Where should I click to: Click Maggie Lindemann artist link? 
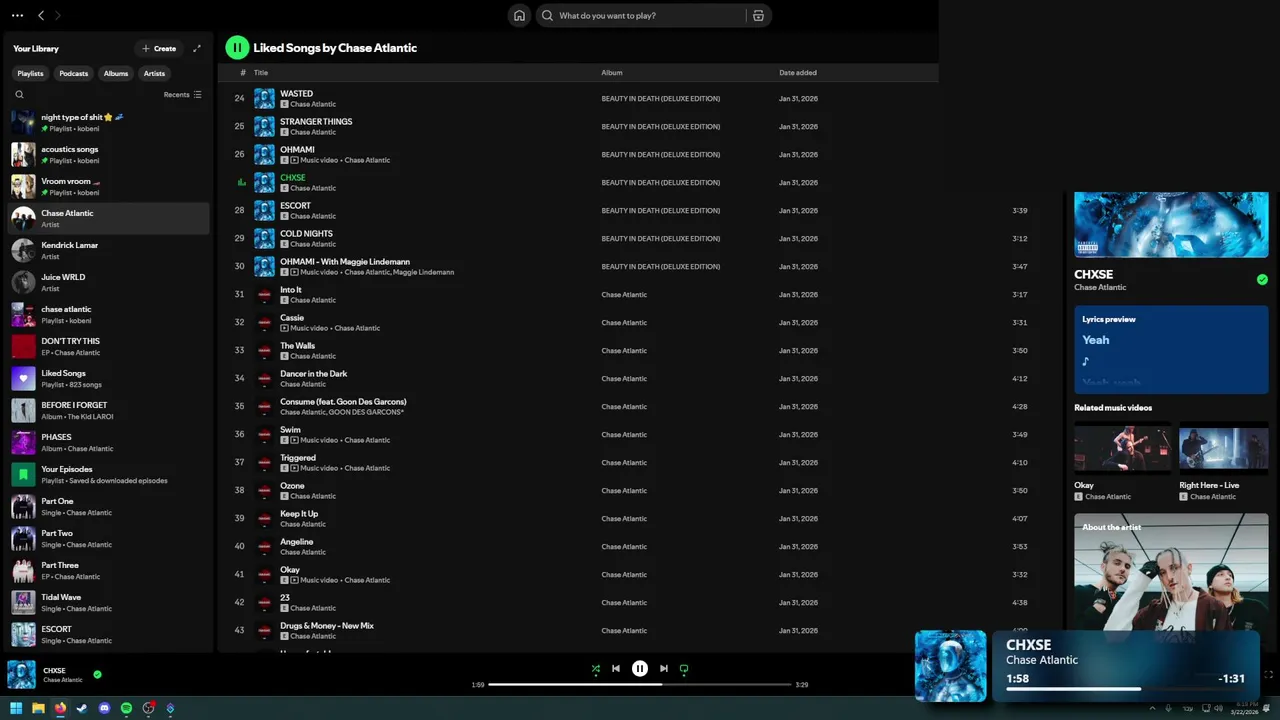pyautogui.click(x=424, y=272)
